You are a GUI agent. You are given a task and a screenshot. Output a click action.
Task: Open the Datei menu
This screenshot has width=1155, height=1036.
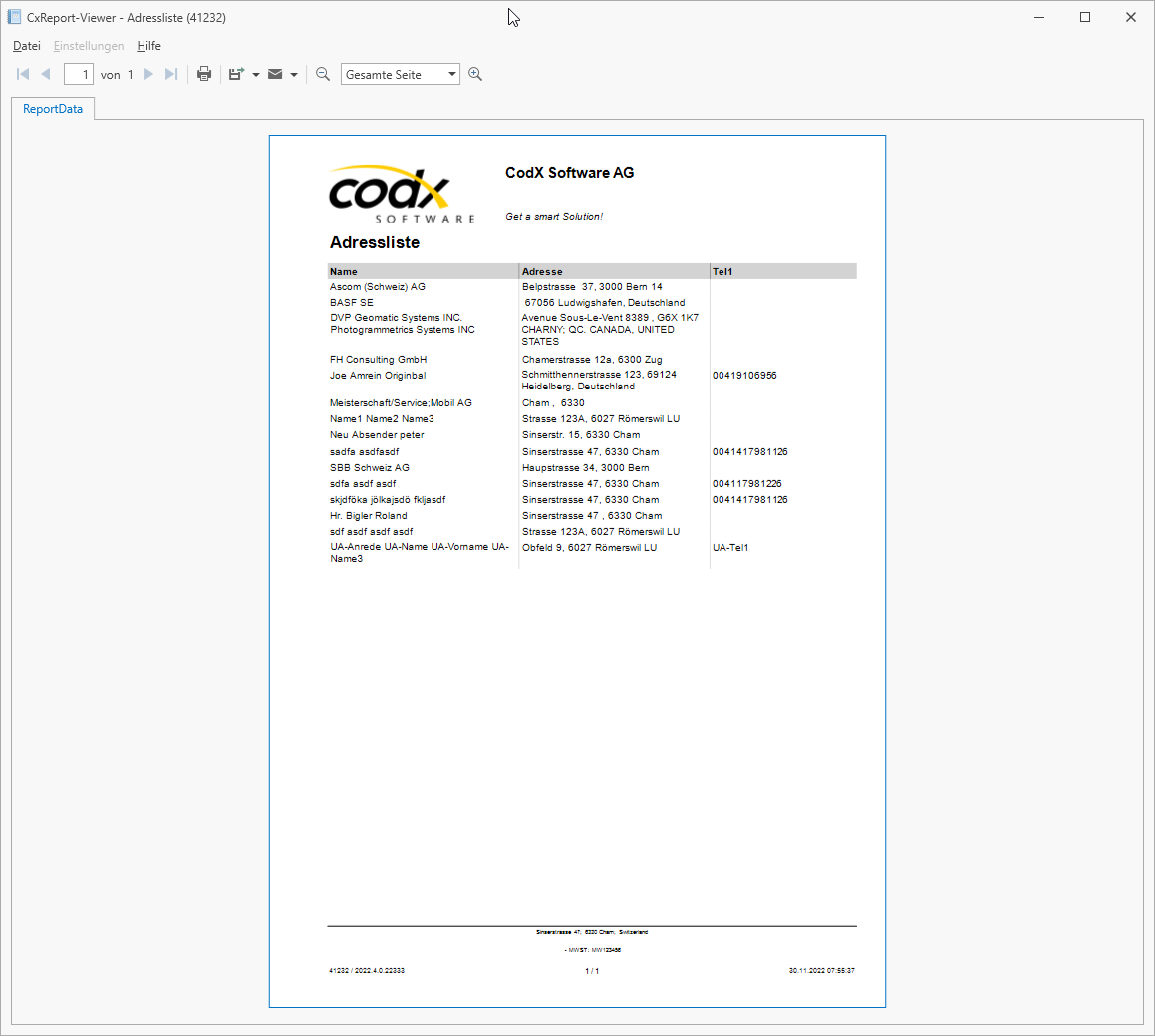click(x=26, y=45)
